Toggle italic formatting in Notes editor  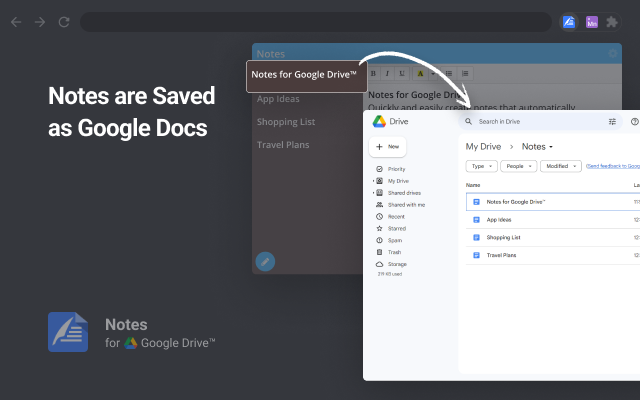(387, 73)
